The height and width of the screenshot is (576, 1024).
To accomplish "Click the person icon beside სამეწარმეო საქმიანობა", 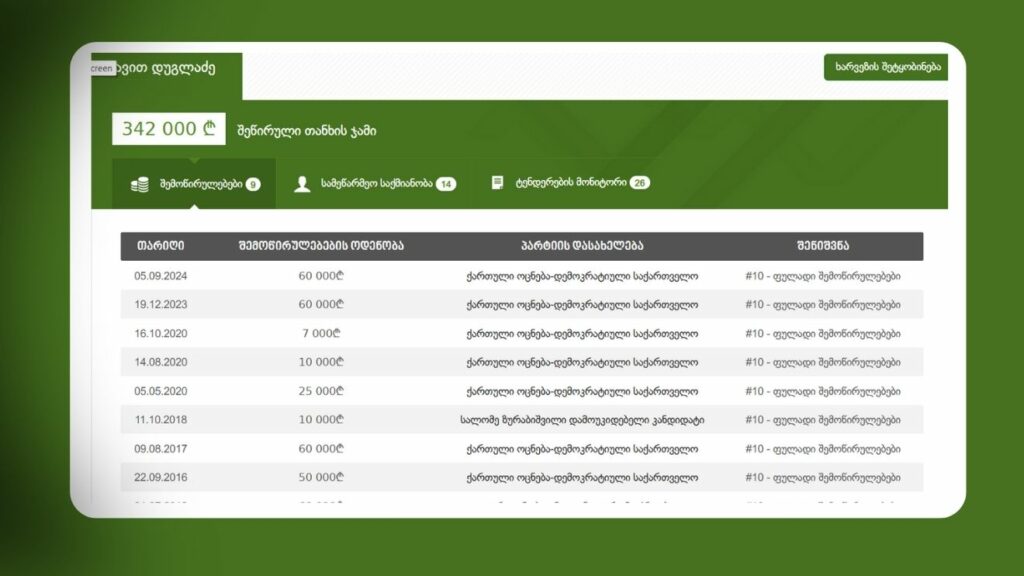I will point(302,184).
